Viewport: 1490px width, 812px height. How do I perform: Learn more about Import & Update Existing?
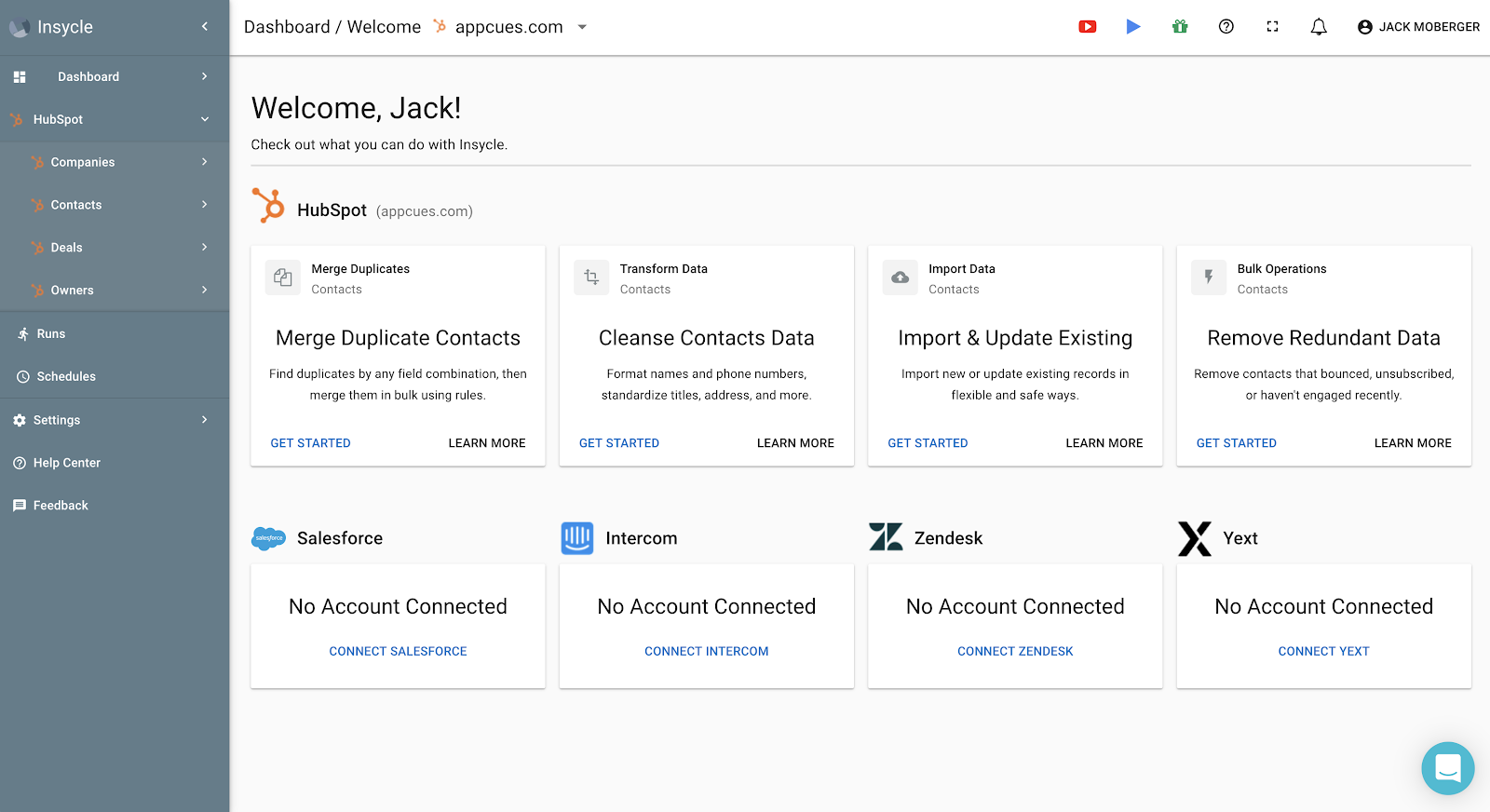1104,443
